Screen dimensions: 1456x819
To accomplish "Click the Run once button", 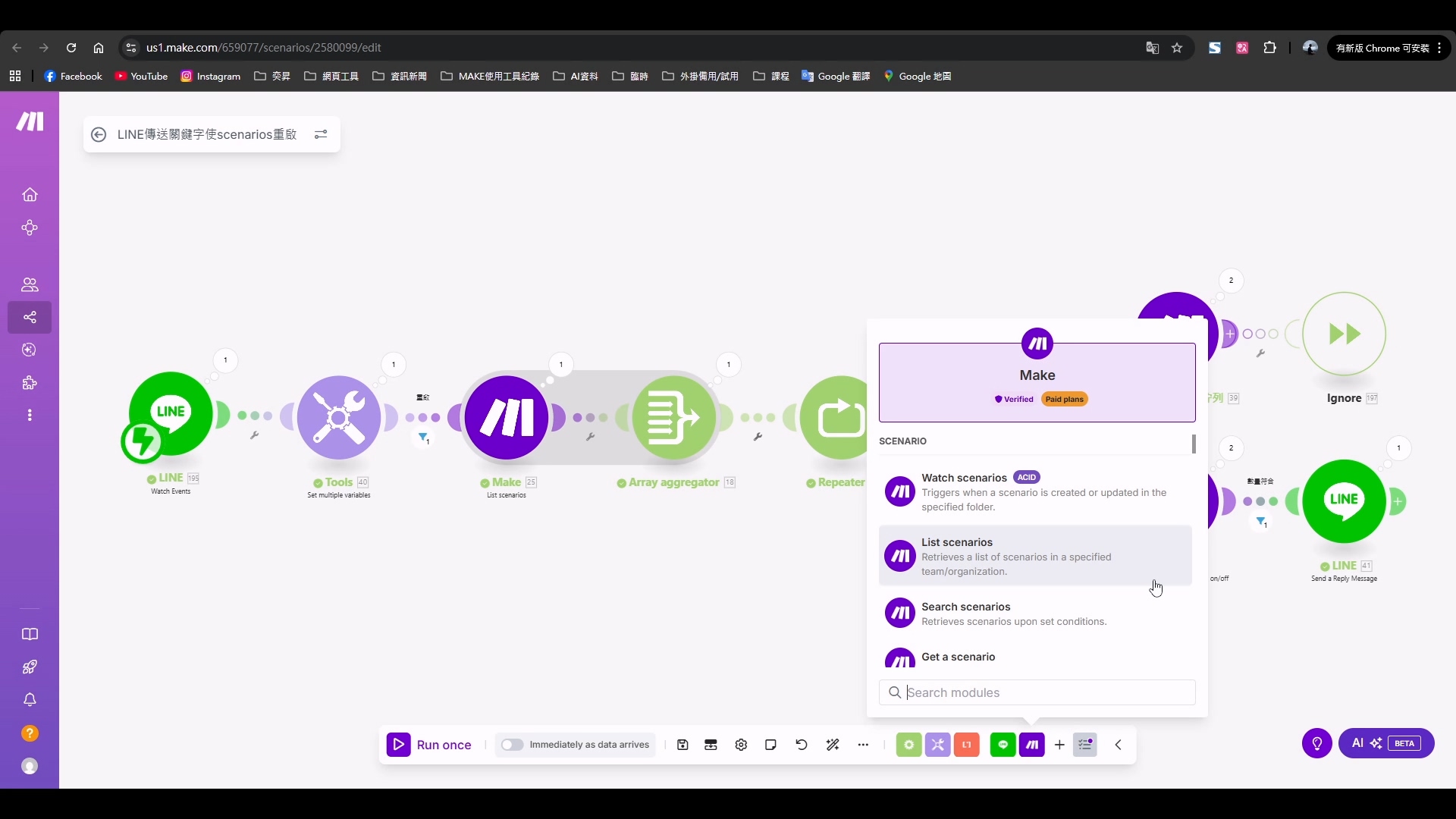I will pos(429,745).
